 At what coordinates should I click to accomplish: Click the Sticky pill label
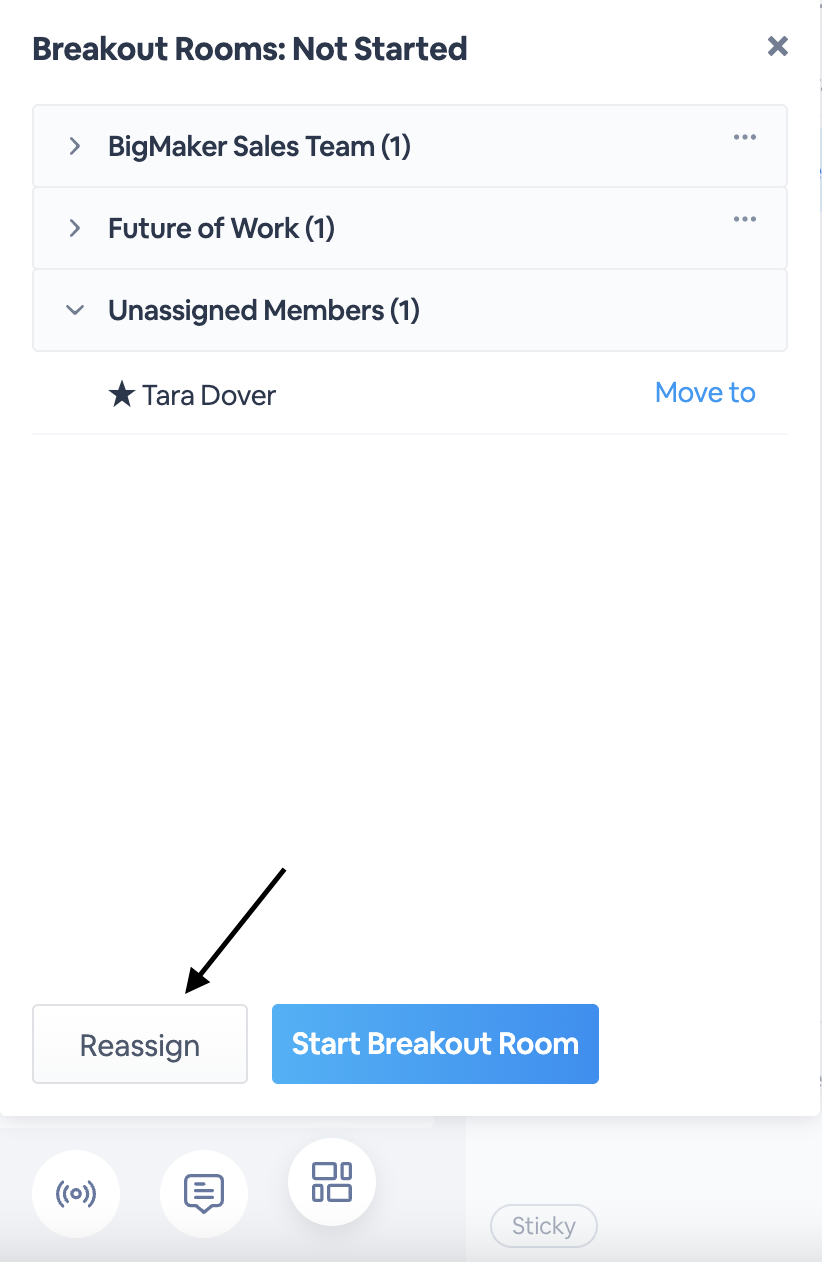(x=543, y=1226)
